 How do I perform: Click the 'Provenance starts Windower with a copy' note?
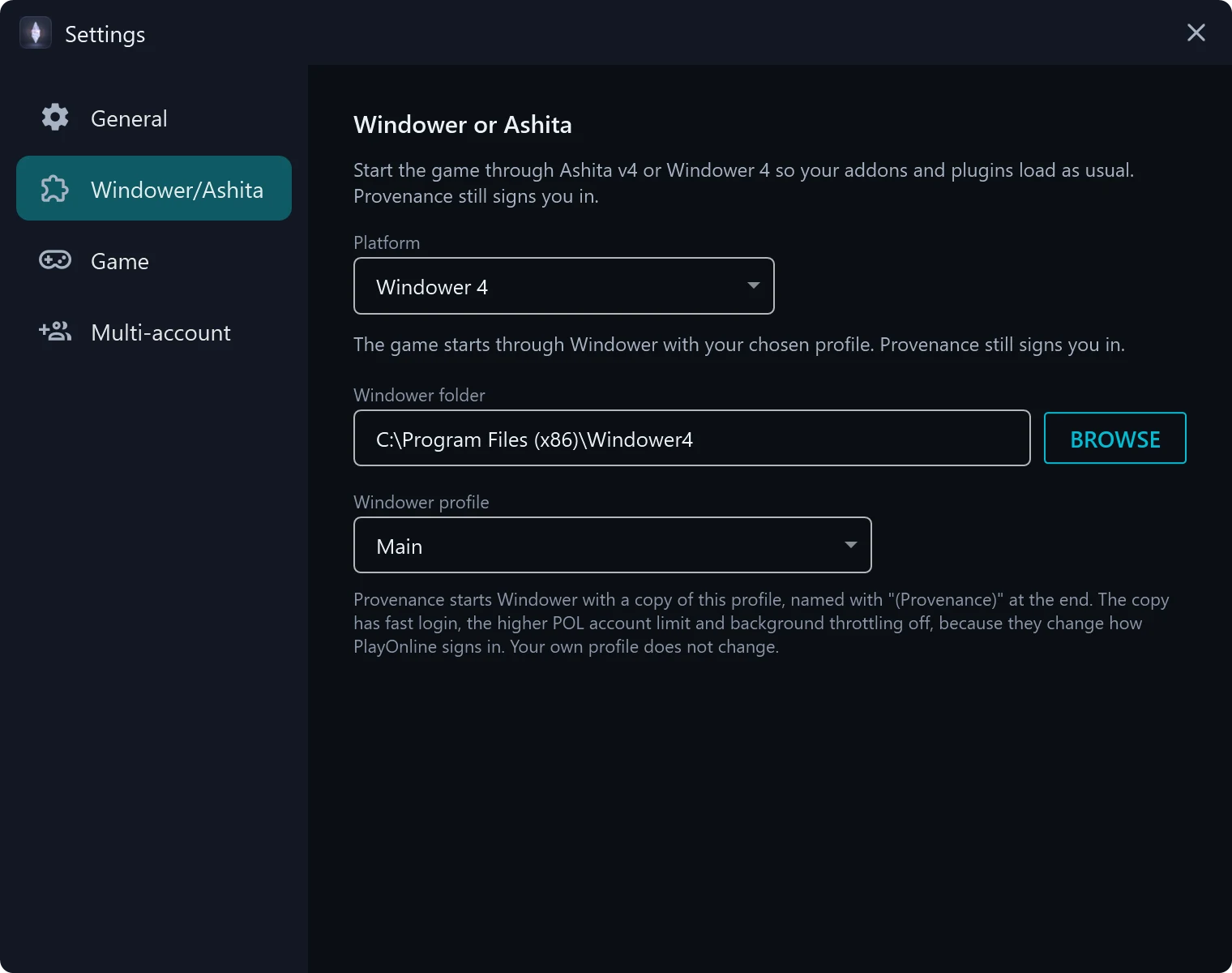[x=761, y=623]
